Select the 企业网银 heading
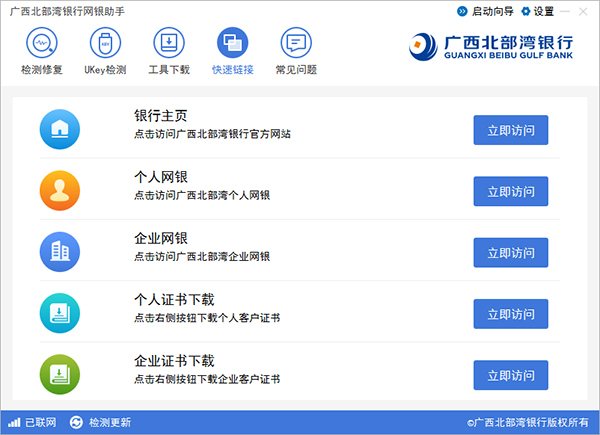 [x=161, y=238]
